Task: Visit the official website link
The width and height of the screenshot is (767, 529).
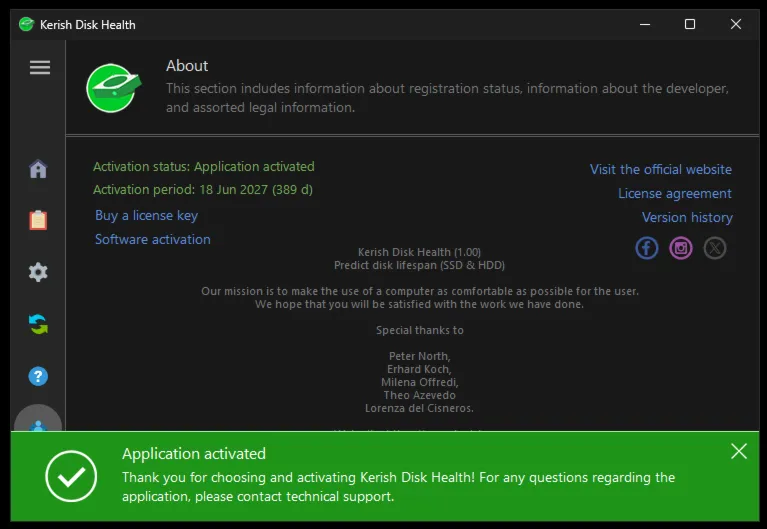Action: click(x=661, y=169)
